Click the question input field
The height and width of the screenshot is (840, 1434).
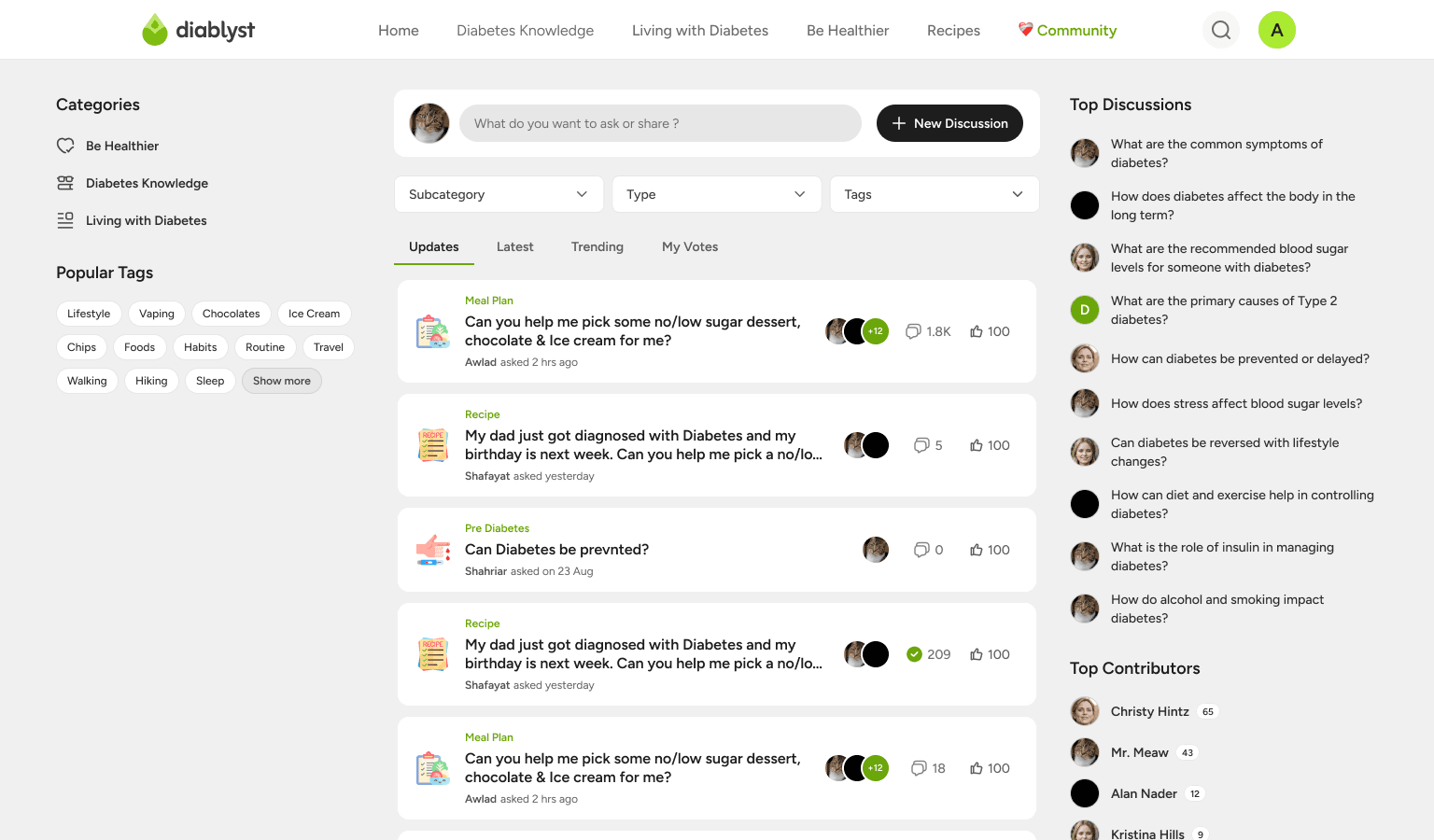click(660, 123)
